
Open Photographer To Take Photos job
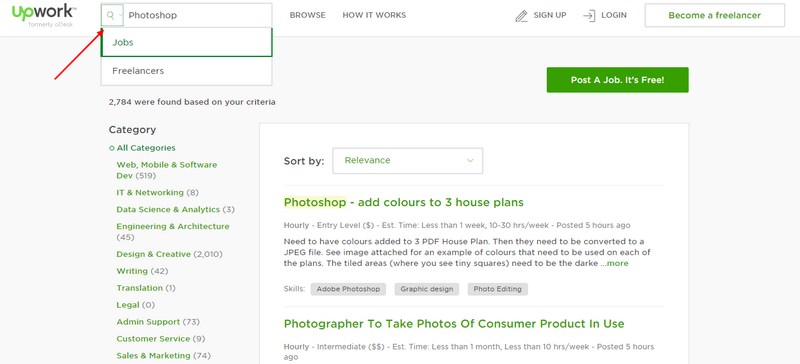click(x=454, y=324)
